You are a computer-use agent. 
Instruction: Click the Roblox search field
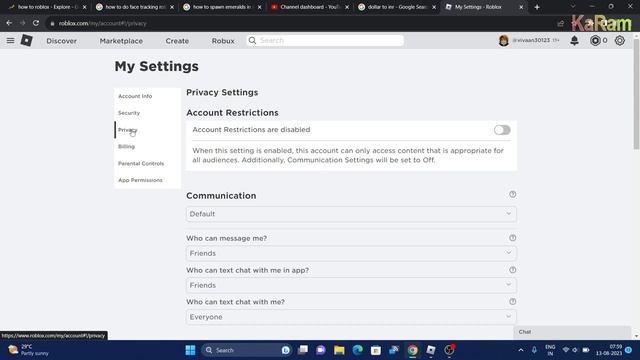click(x=325, y=40)
